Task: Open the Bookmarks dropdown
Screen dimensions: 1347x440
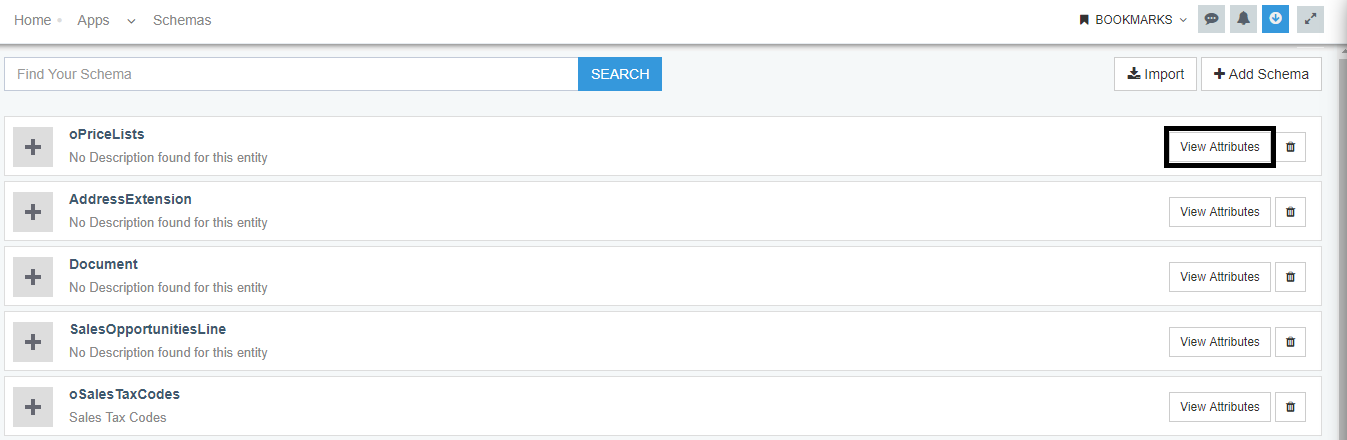Action: 1133,20
